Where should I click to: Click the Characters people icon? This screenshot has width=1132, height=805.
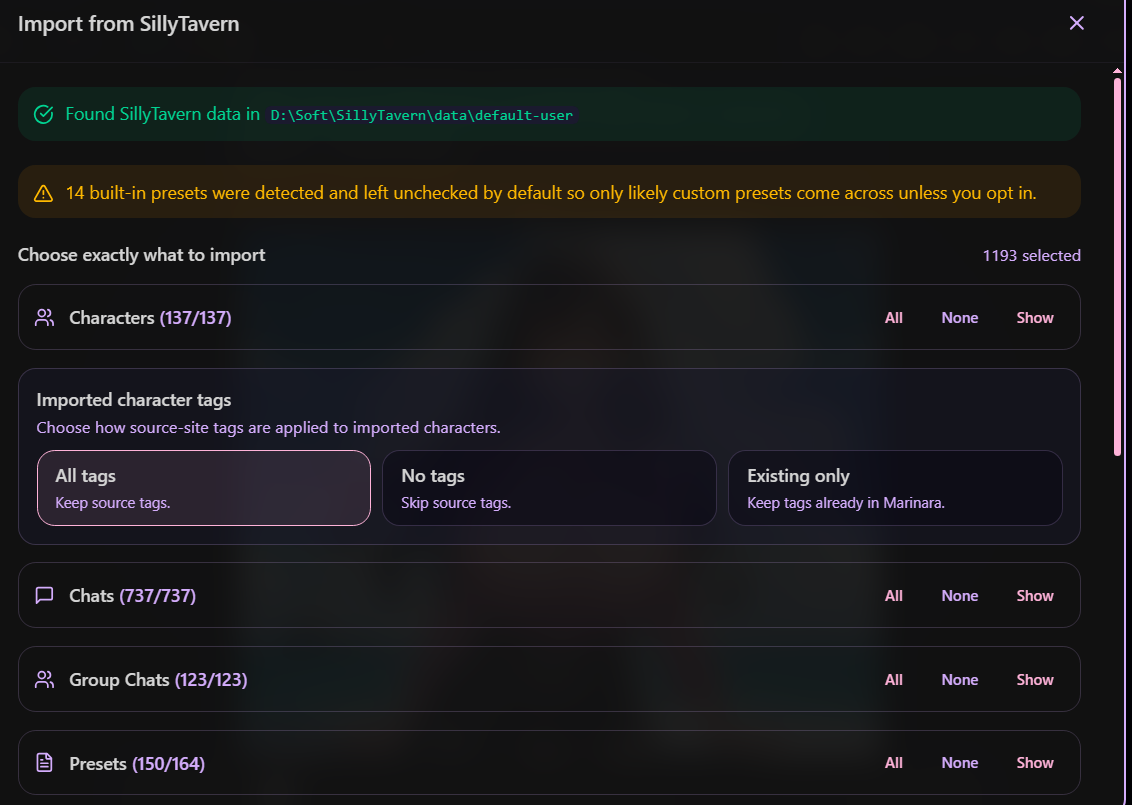[45, 318]
